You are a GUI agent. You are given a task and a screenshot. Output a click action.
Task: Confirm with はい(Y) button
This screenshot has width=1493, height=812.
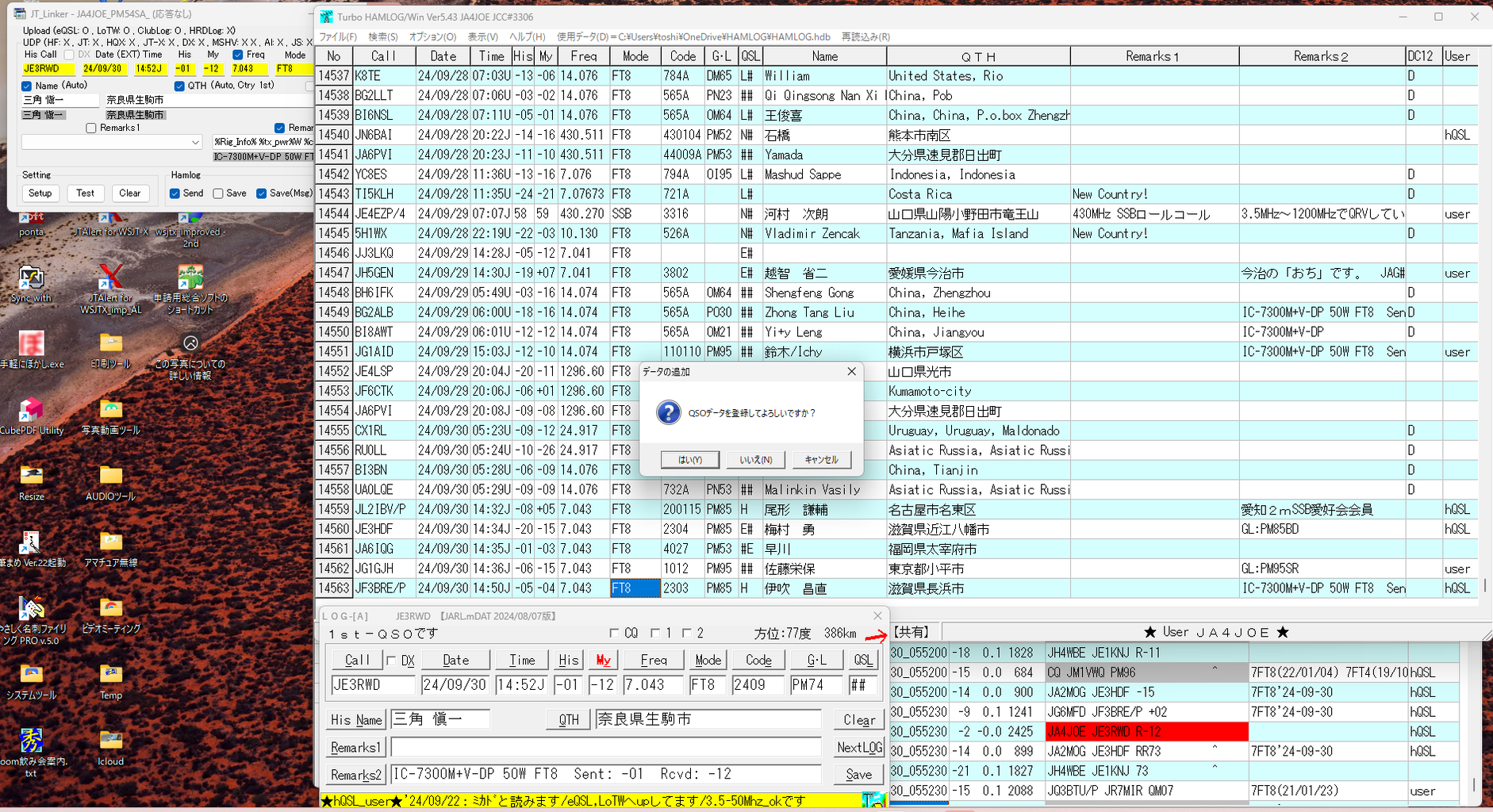(690, 460)
